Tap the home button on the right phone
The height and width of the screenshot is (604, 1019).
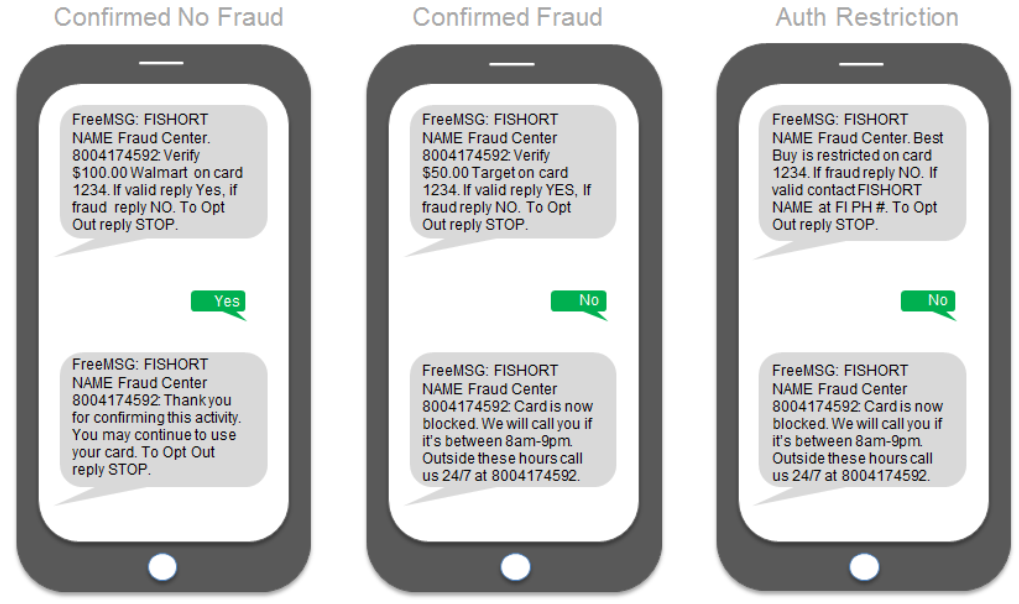[x=864, y=567]
